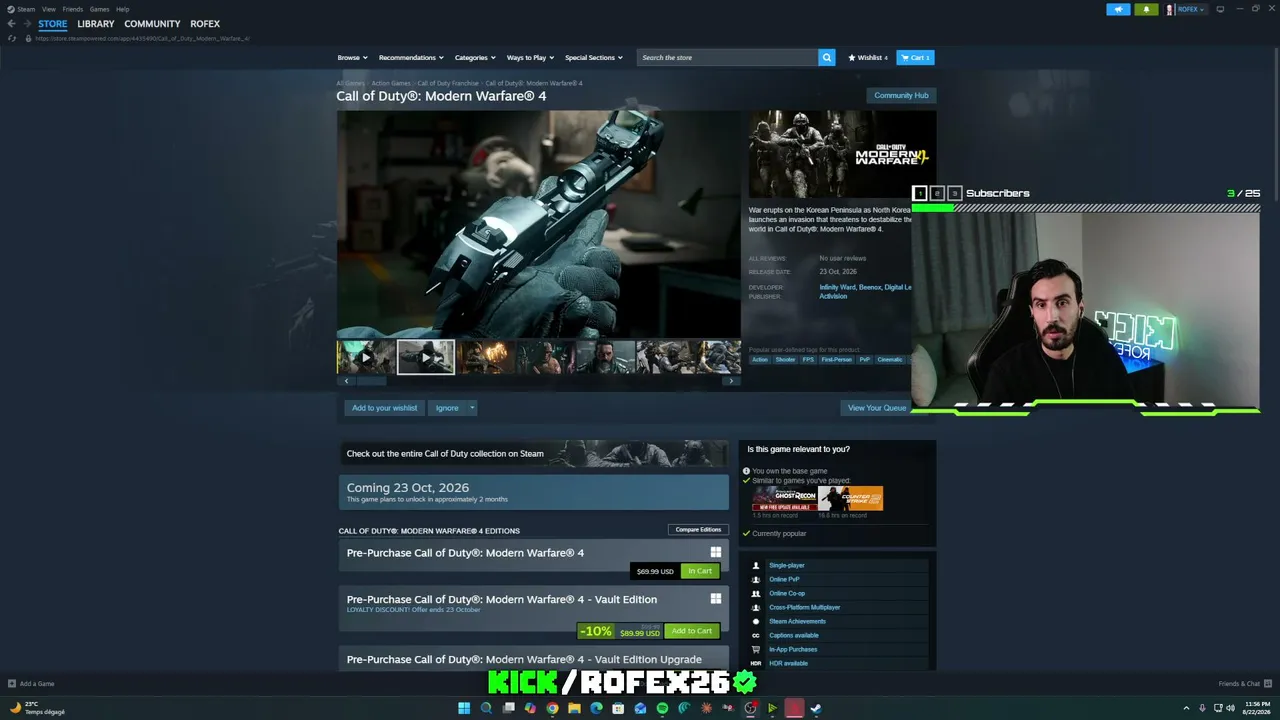1280x720 pixels.
Task: Open the Windows Start menu
Action: (x=464, y=708)
